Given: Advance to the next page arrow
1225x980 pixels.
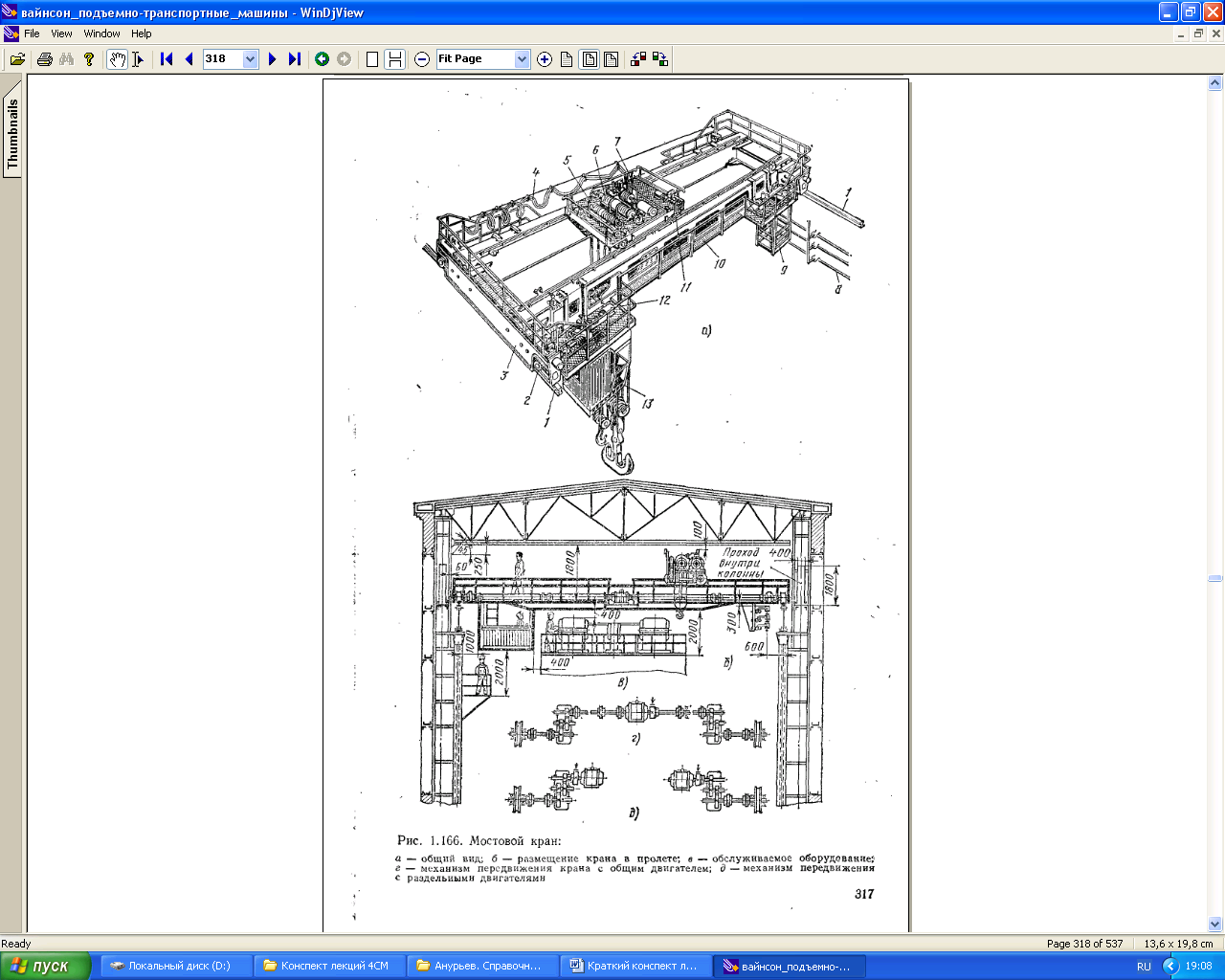Looking at the screenshot, I should point(273,59).
